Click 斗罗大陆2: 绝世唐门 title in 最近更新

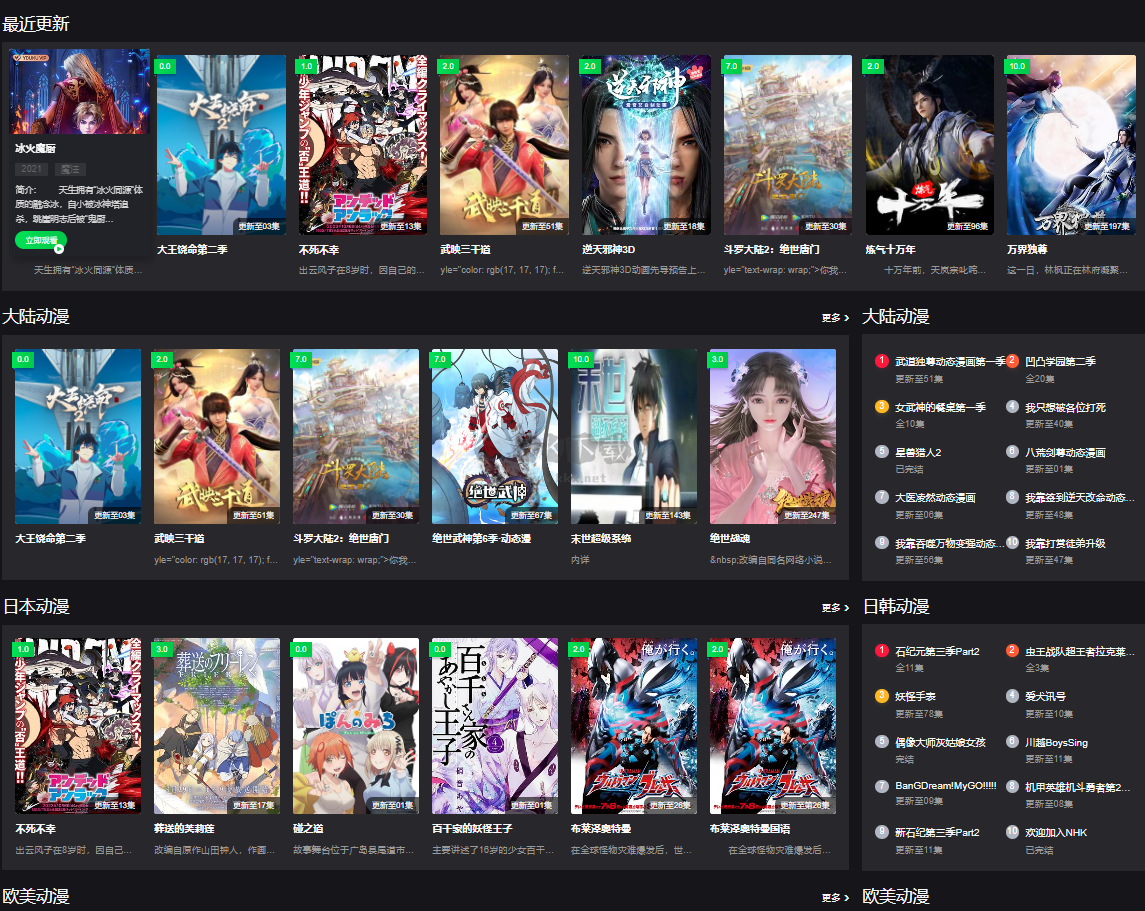click(x=771, y=250)
